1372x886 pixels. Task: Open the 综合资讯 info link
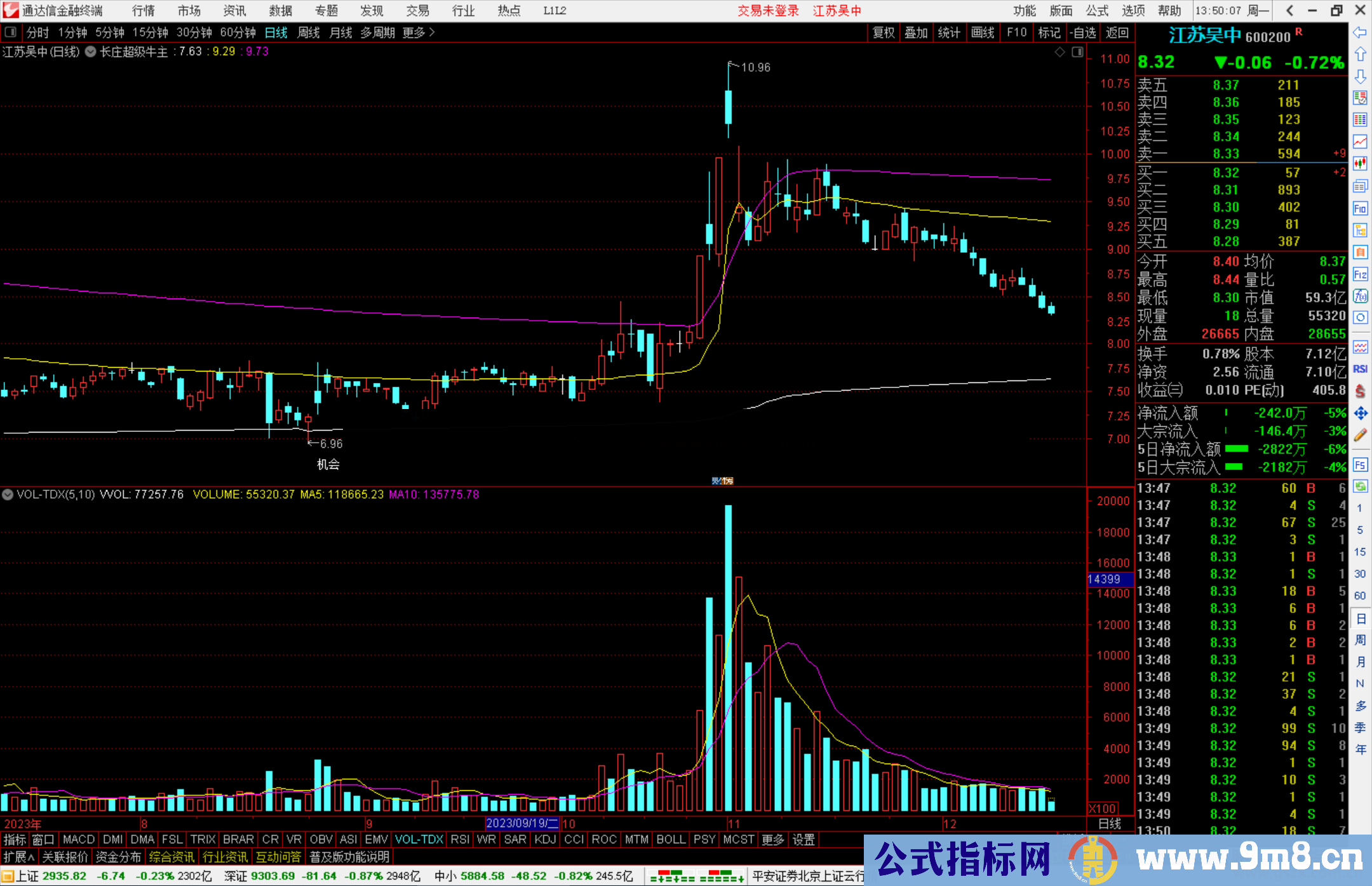171,857
